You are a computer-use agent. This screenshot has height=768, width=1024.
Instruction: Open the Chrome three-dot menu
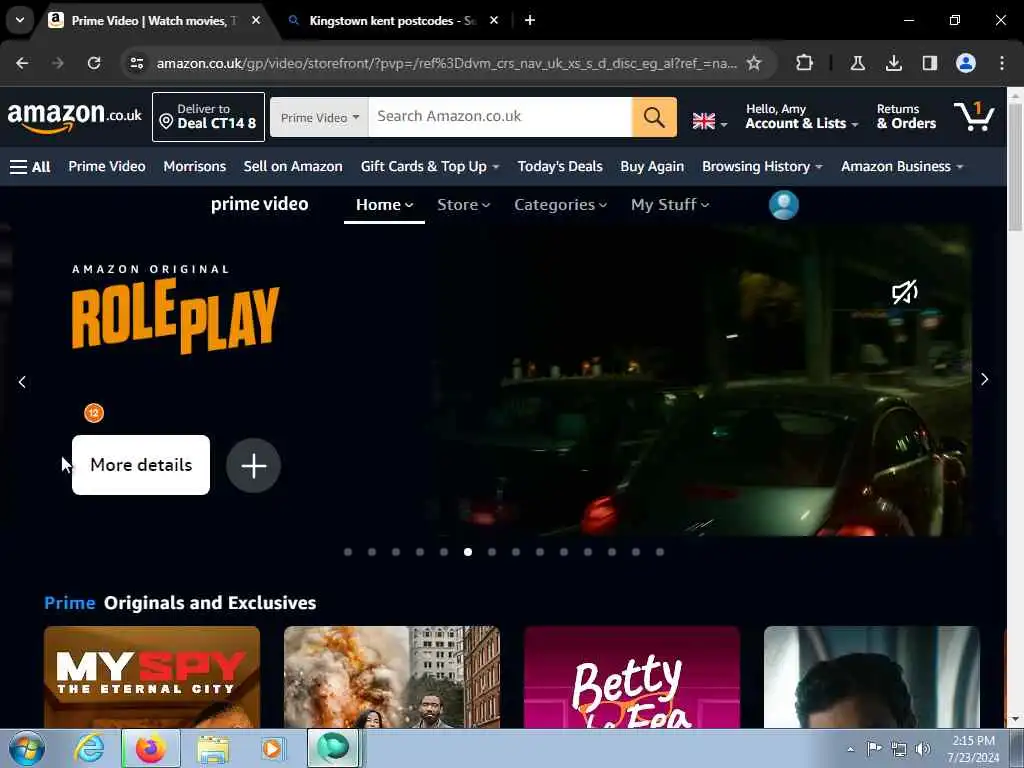1002,63
